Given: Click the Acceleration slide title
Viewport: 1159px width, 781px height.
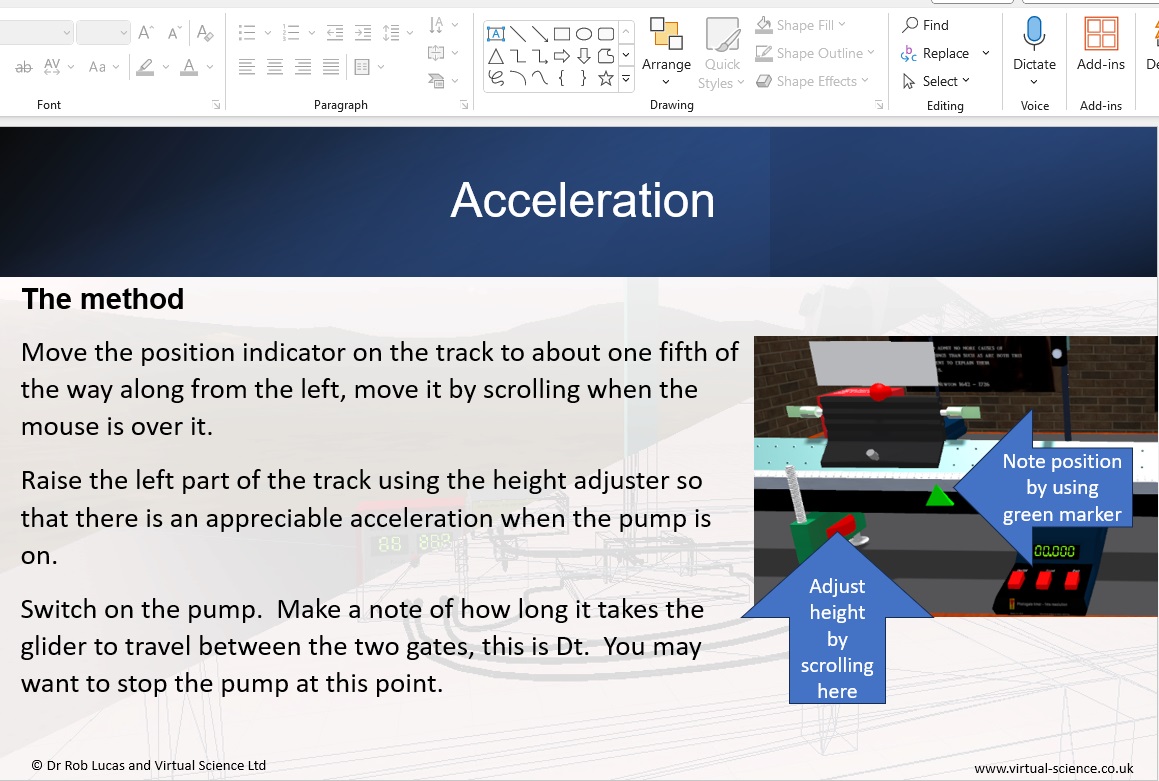Looking at the screenshot, I should (582, 200).
